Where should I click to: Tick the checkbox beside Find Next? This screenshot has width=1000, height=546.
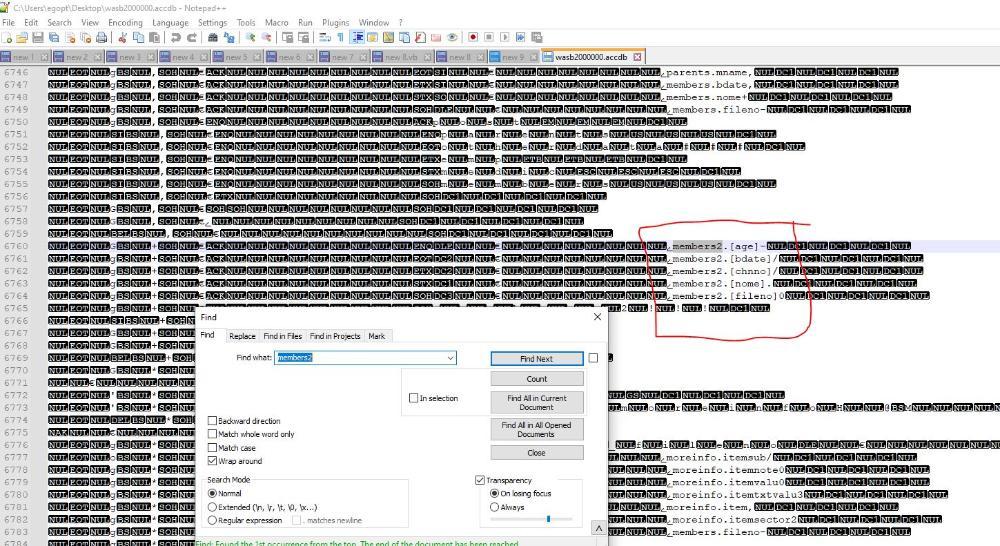pyautogui.click(x=593, y=358)
